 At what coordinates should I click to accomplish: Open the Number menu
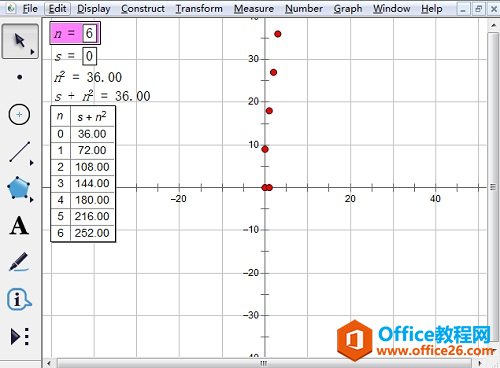click(304, 9)
